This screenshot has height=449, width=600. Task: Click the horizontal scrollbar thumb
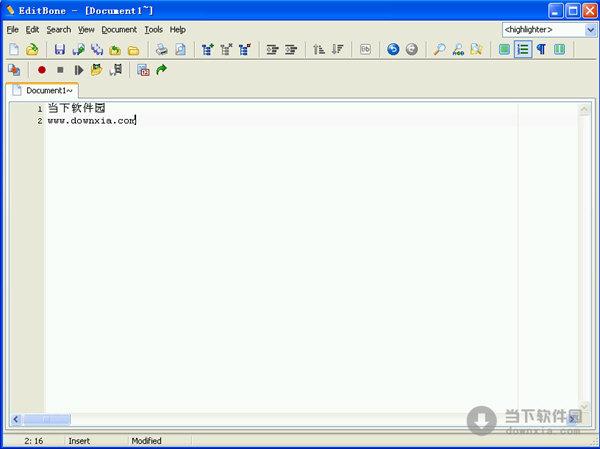point(46,419)
